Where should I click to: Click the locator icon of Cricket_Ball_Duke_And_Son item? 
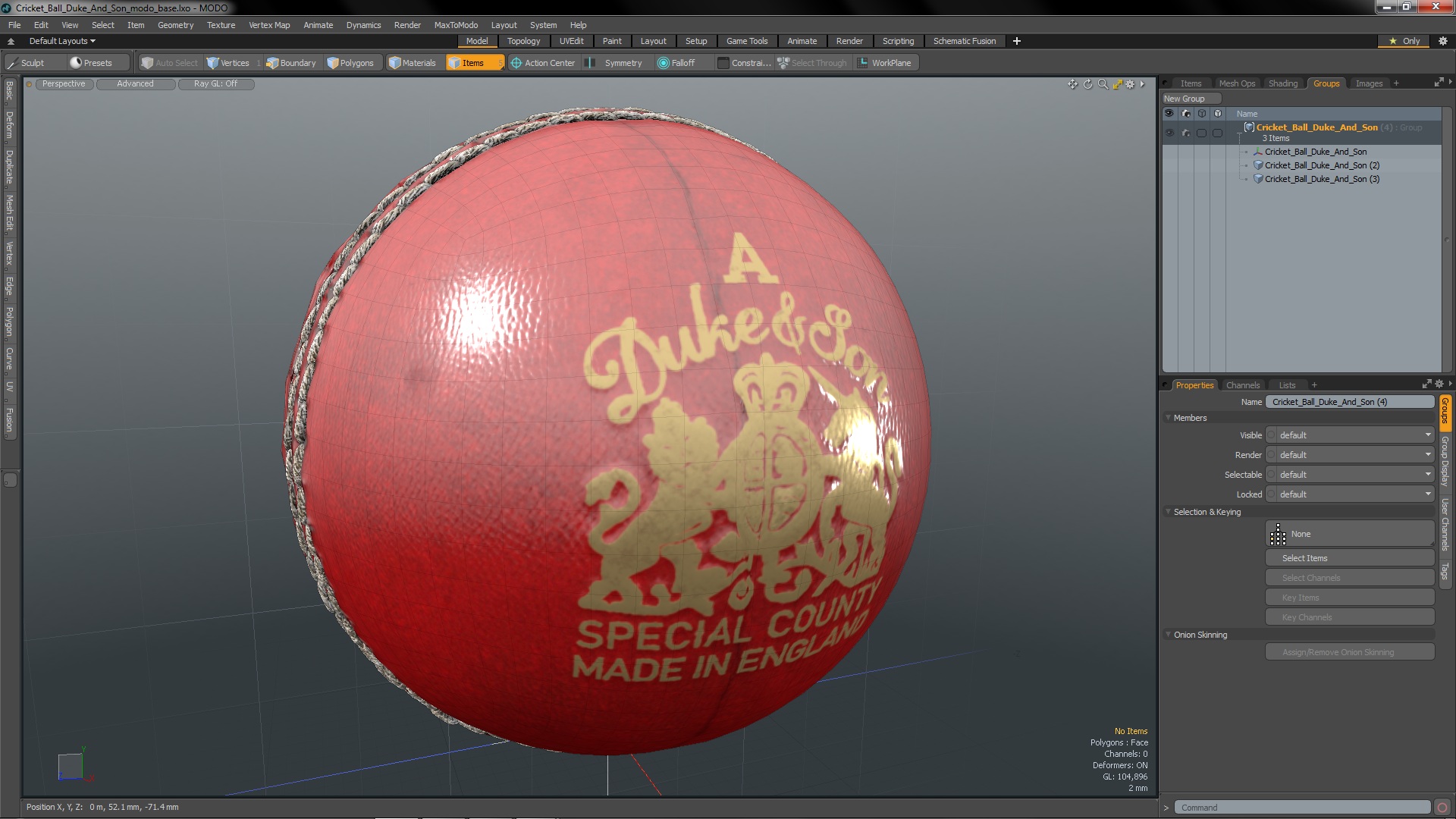[1258, 152]
